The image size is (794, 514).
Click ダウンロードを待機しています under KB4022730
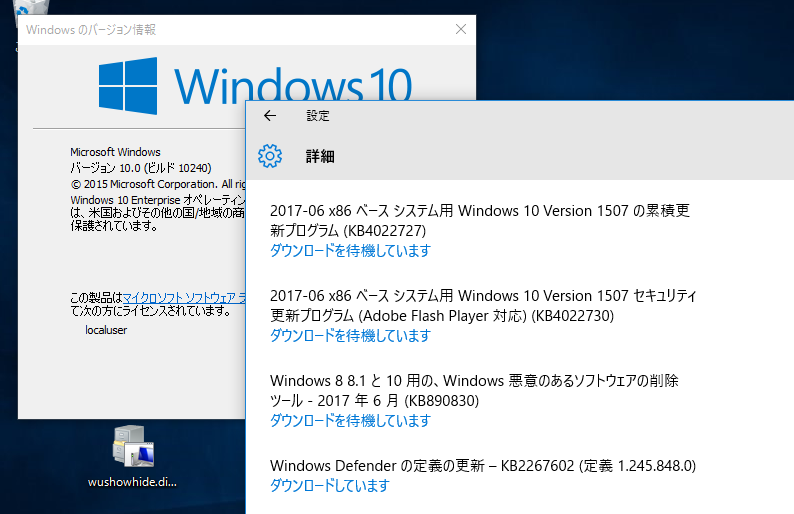pos(350,336)
